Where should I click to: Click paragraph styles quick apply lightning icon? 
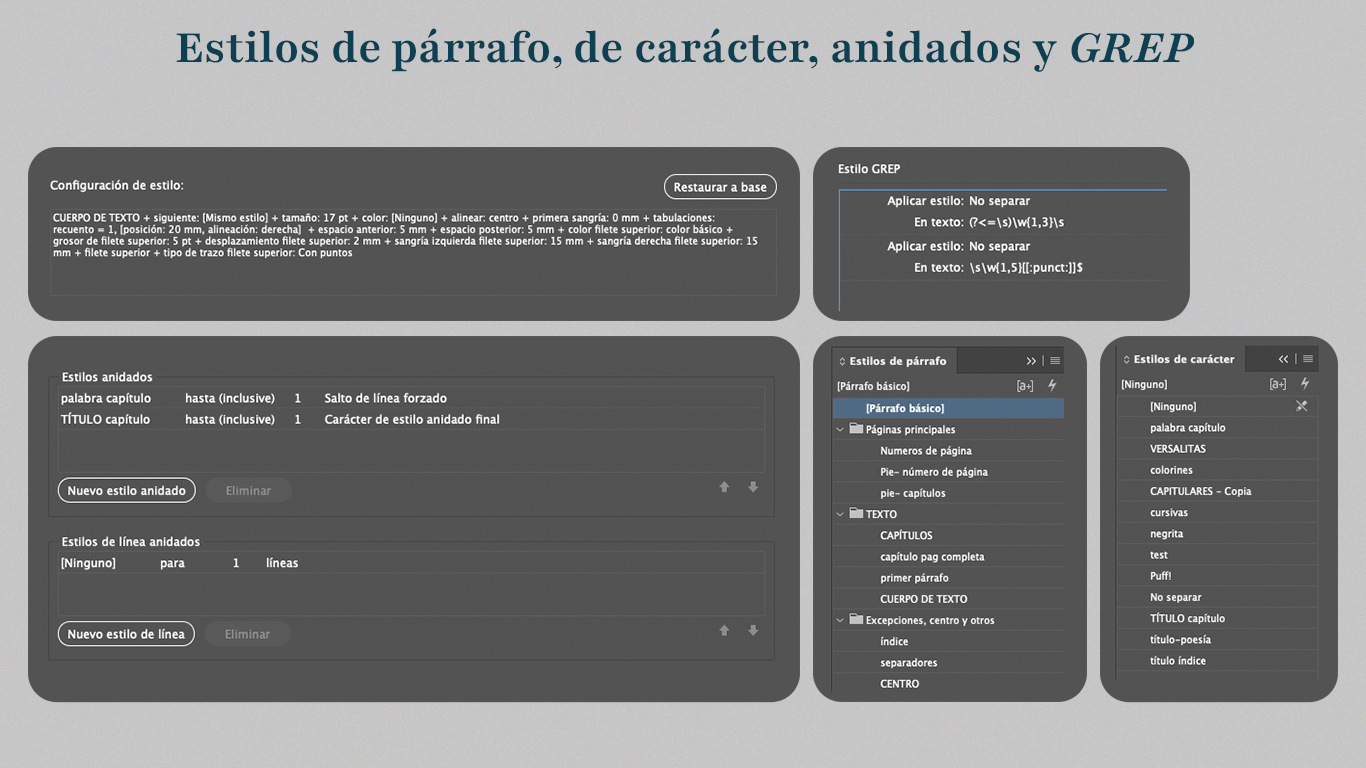(x=1052, y=386)
